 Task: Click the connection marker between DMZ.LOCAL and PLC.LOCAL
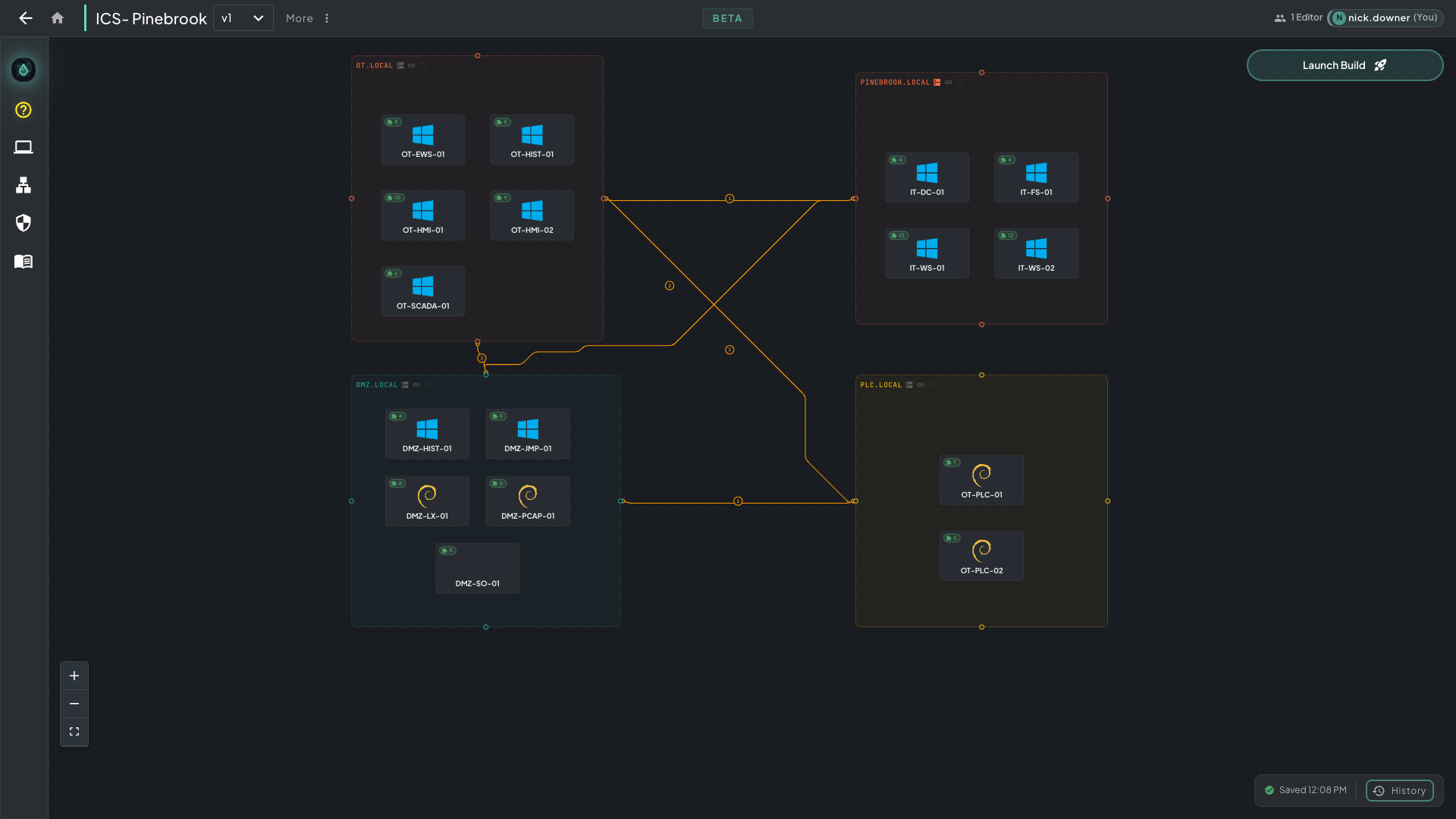coord(738,501)
